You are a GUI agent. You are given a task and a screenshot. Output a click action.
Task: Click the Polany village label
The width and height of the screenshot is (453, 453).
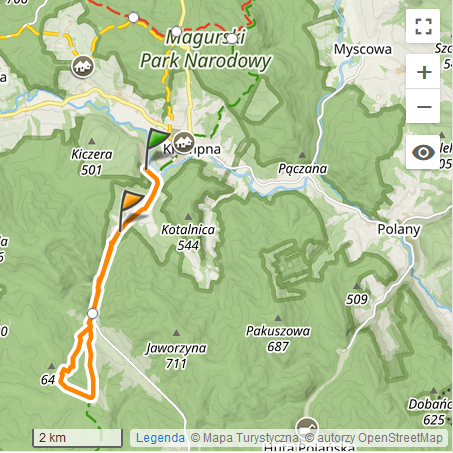pos(399,229)
